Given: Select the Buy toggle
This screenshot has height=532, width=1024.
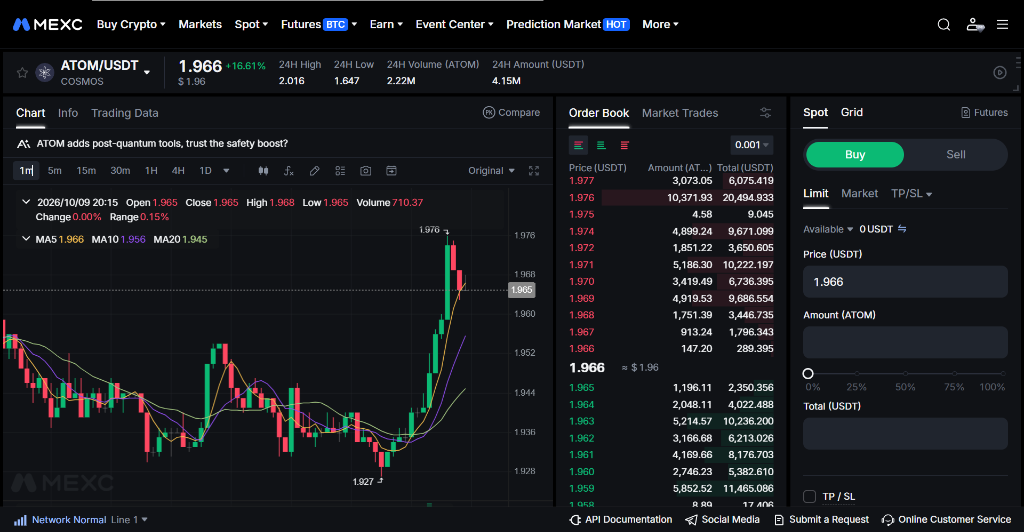Looking at the screenshot, I should 855,155.
